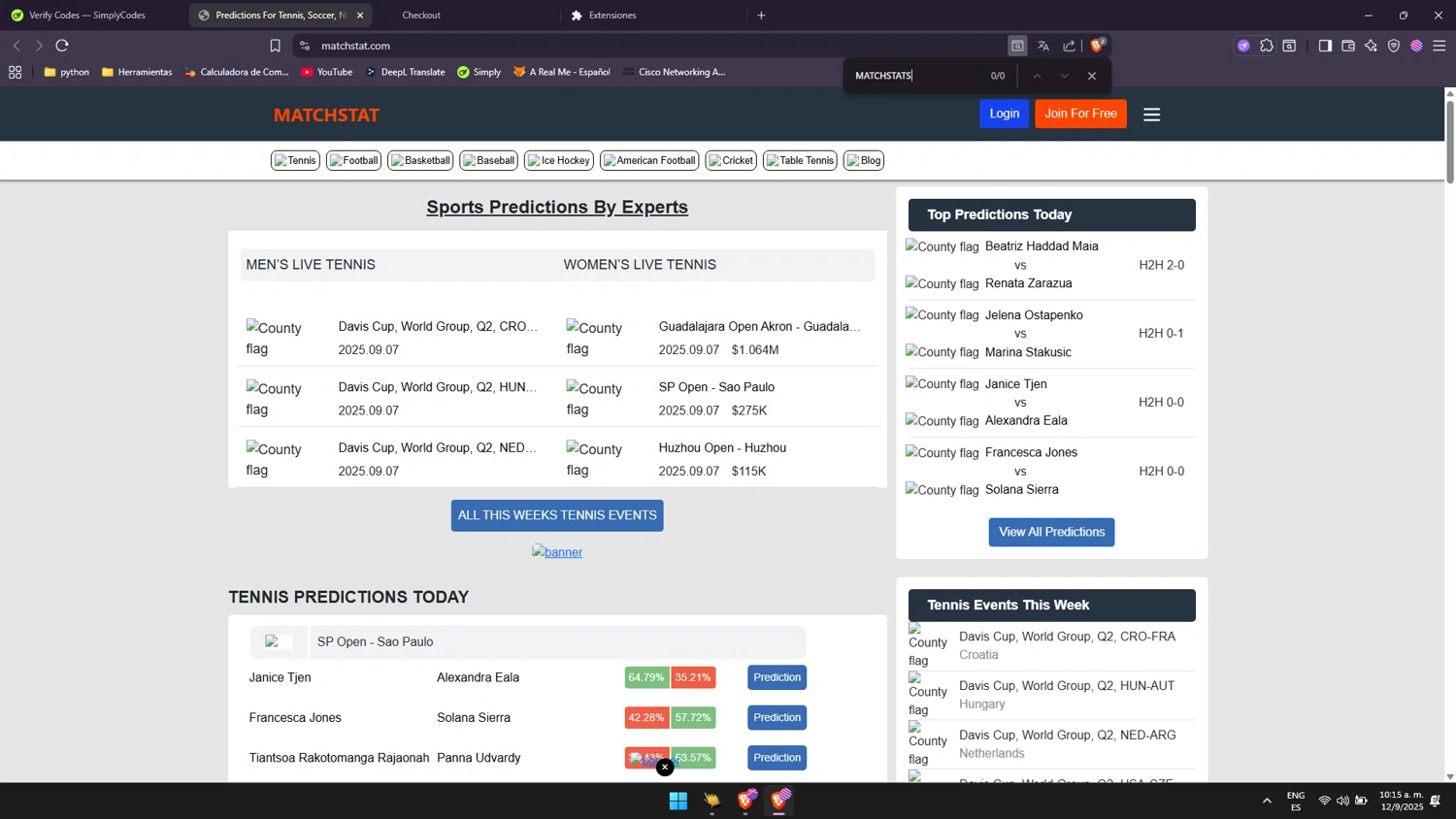The height and width of the screenshot is (819, 1456).
Task: Open the Brave VPN shield icon
Action: coord(1394,46)
